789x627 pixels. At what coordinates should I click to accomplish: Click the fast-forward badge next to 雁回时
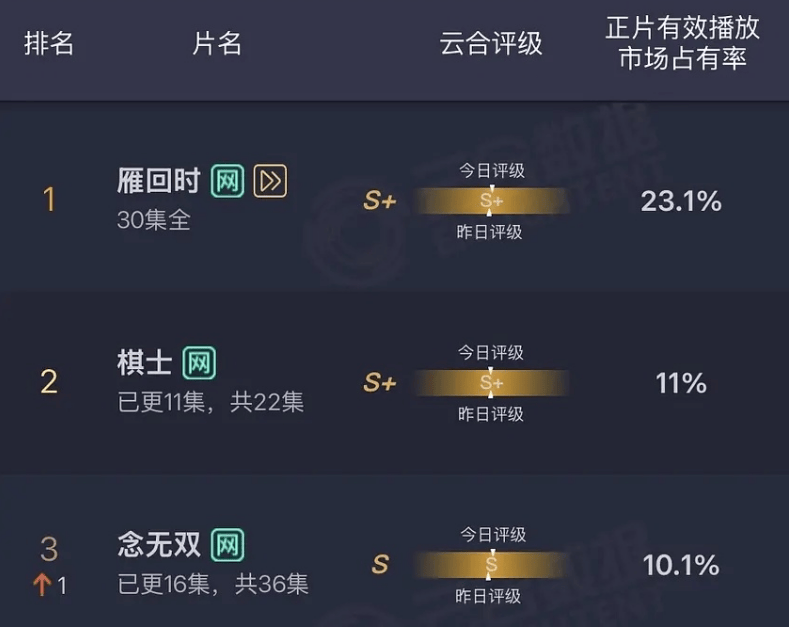[270, 181]
